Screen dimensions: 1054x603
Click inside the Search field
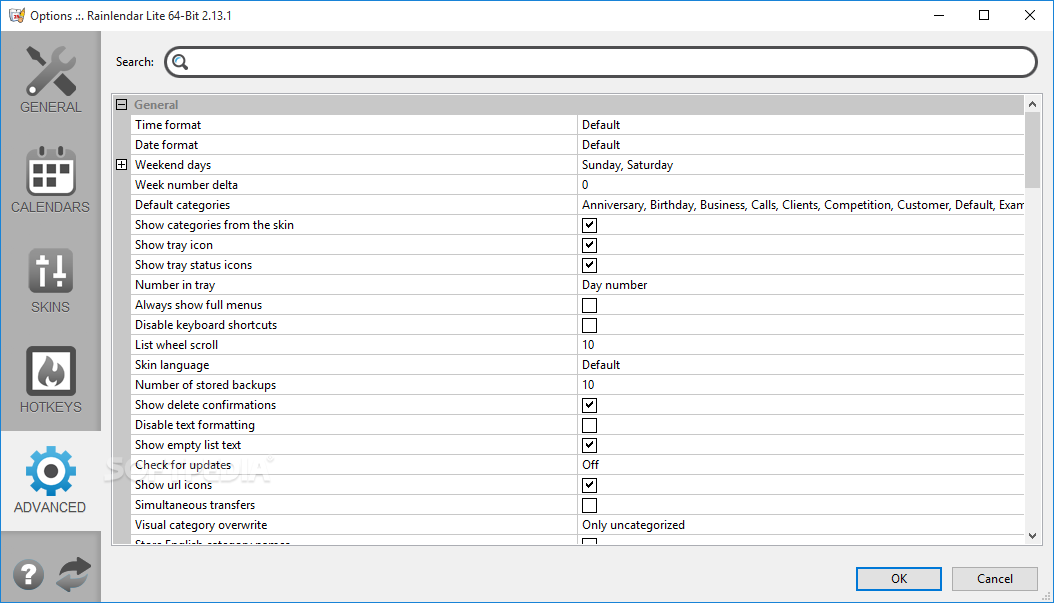pyautogui.click(x=601, y=63)
